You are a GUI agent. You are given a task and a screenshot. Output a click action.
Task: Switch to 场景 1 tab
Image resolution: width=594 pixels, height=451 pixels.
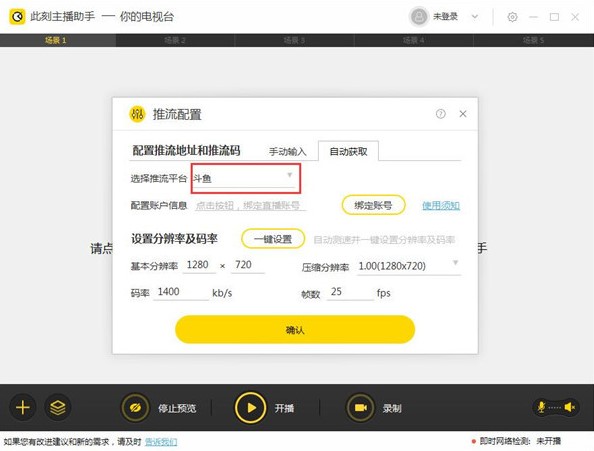(x=58, y=40)
